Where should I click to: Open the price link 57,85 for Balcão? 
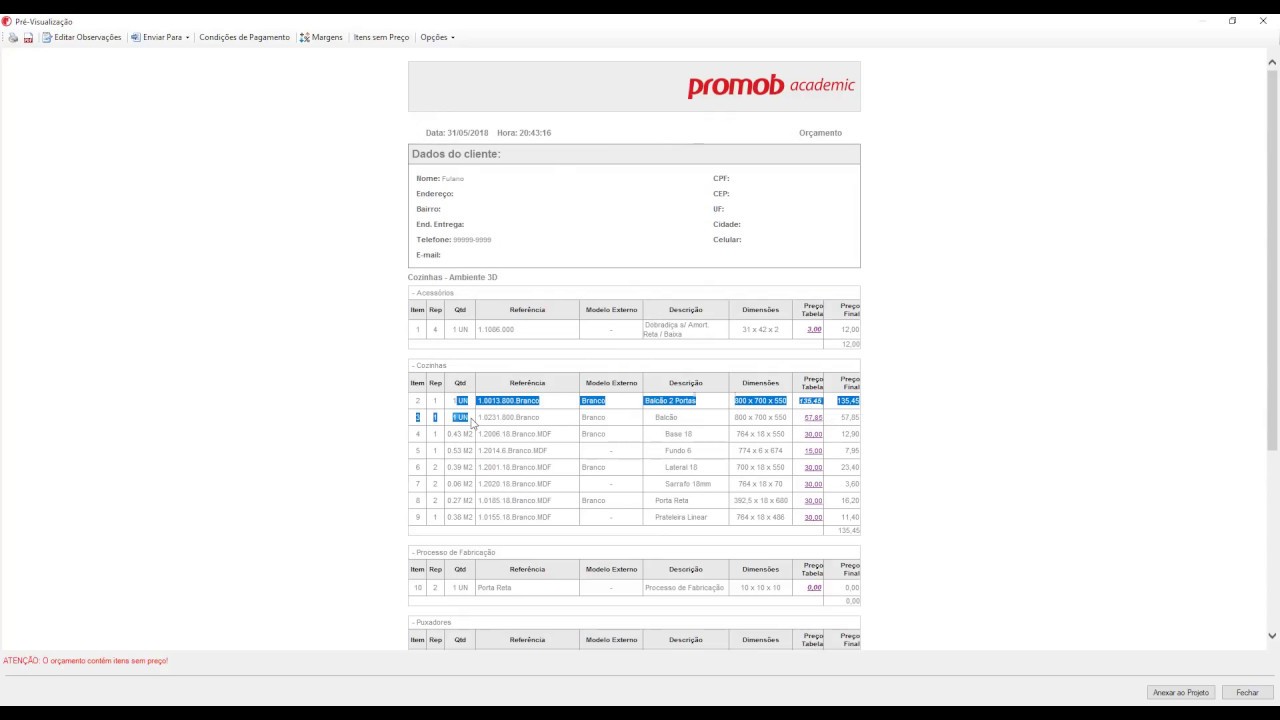coord(813,418)
